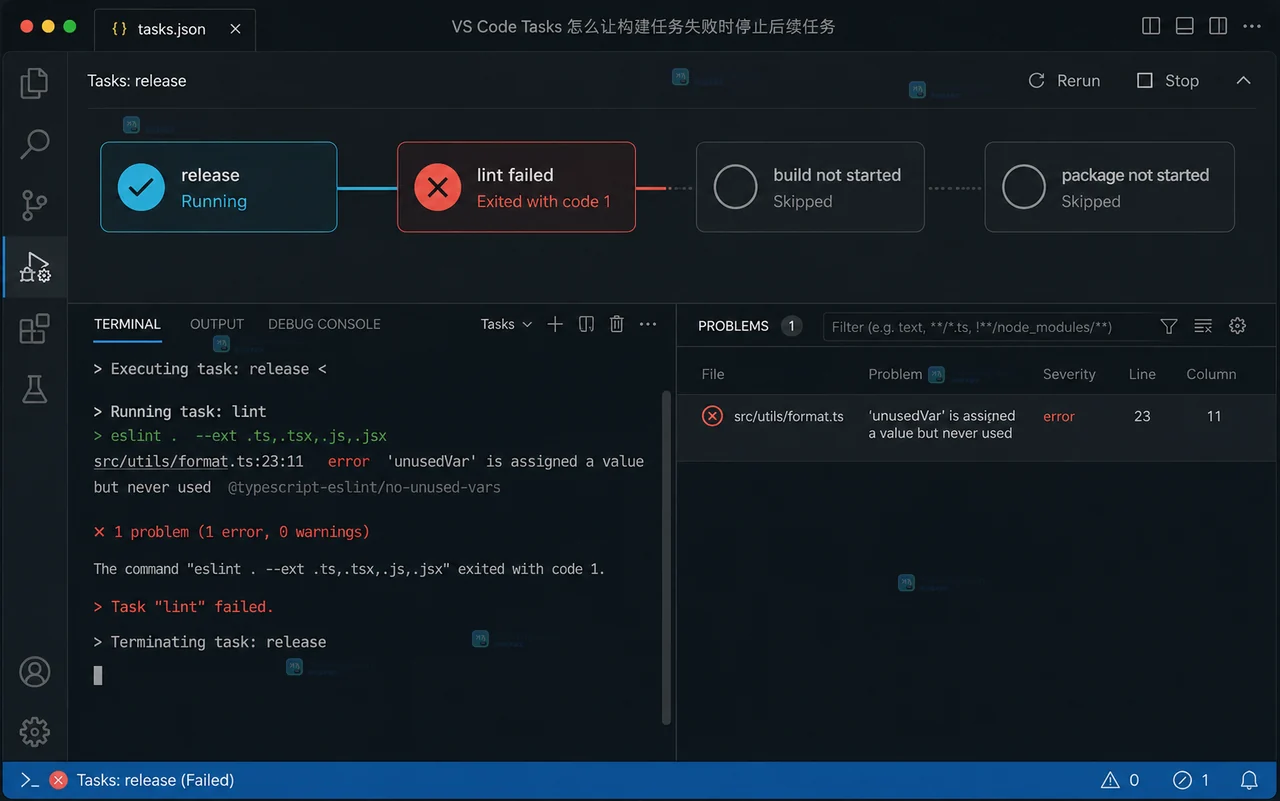
Task: Select the lint failed task card
Action: coord(516,187)
